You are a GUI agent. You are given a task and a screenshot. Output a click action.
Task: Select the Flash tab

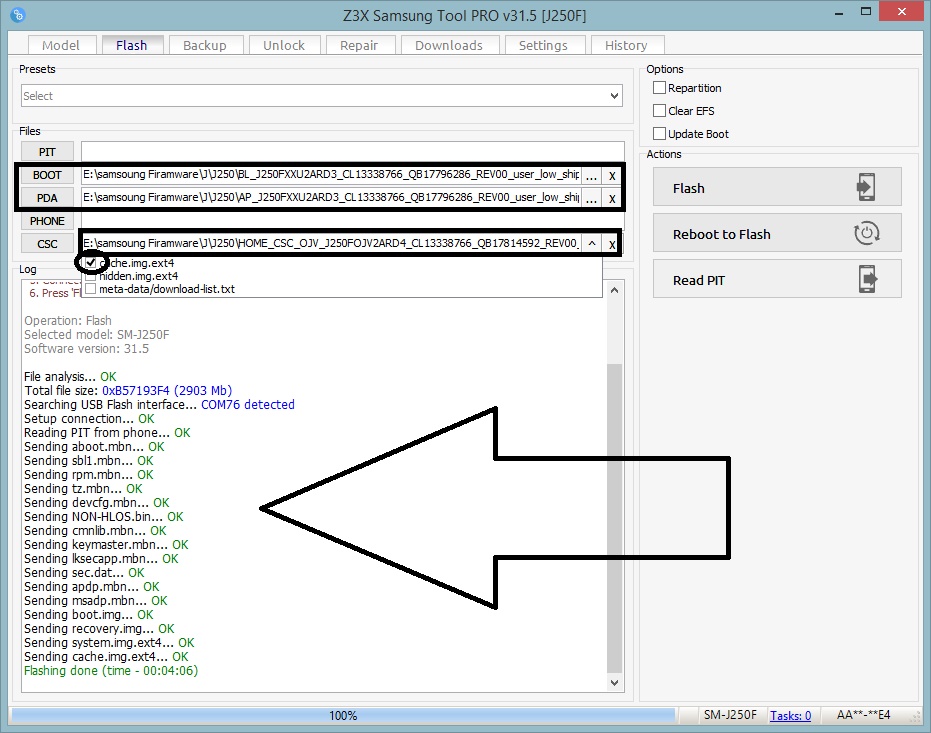132,45
